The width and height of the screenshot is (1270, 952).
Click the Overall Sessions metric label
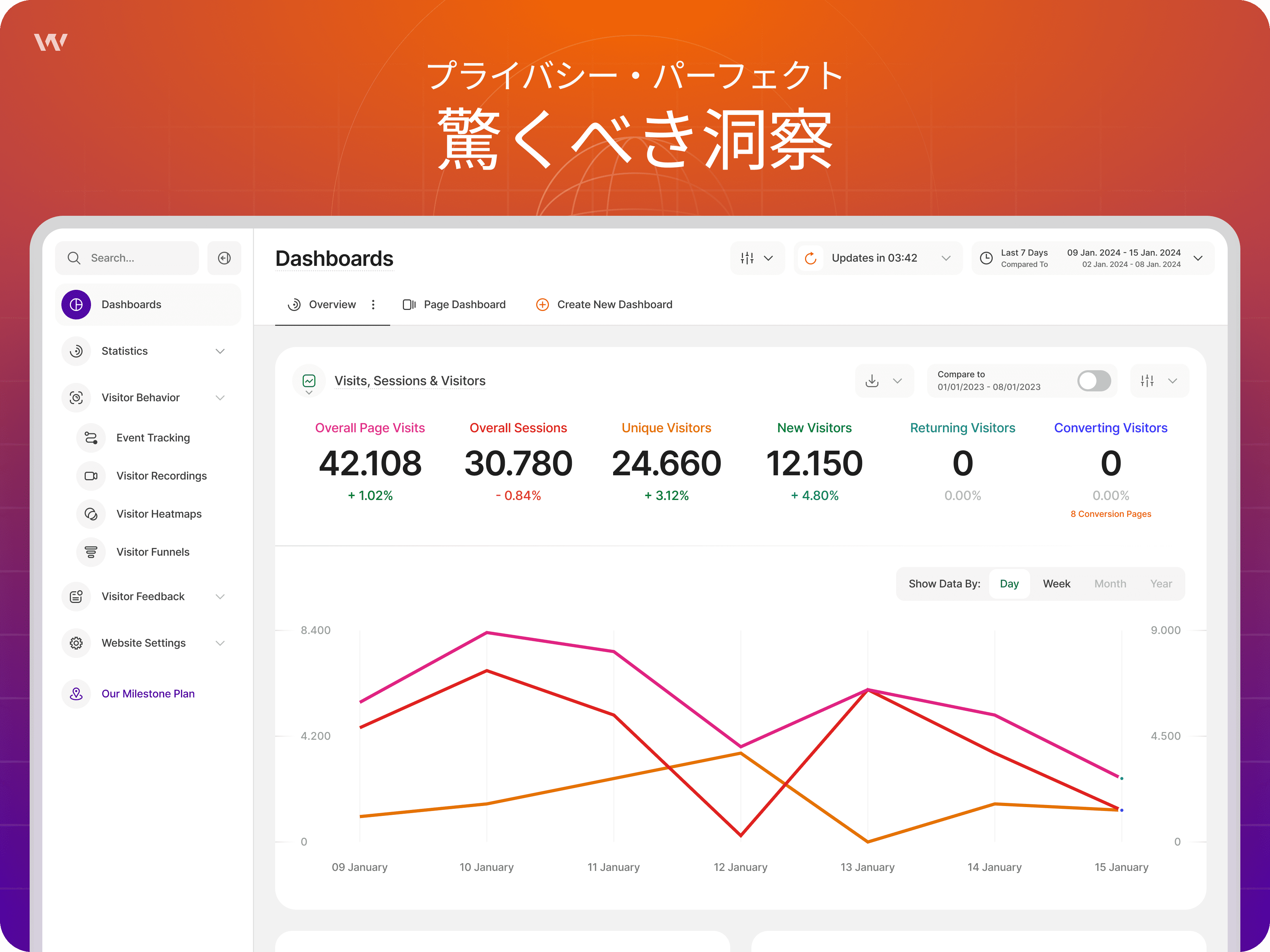pyautogui.click(x=518, y=428)
